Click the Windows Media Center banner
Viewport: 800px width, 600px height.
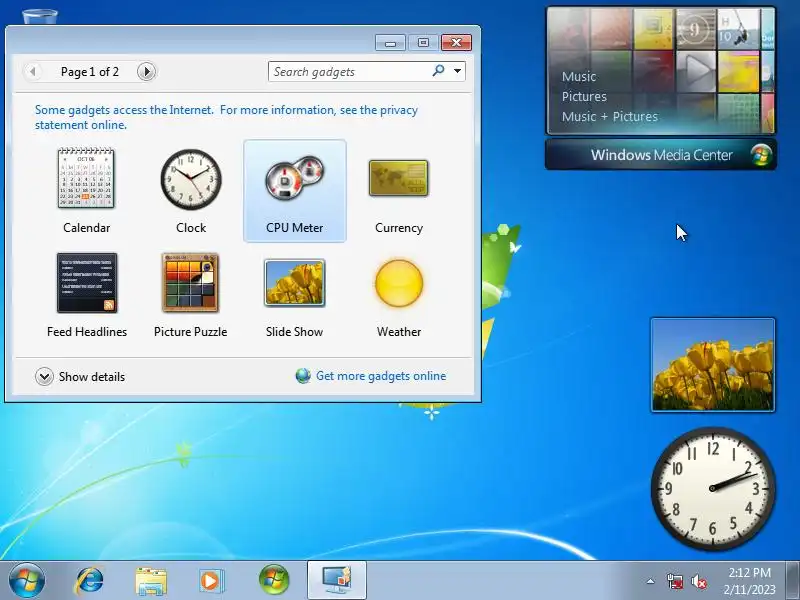661,155
